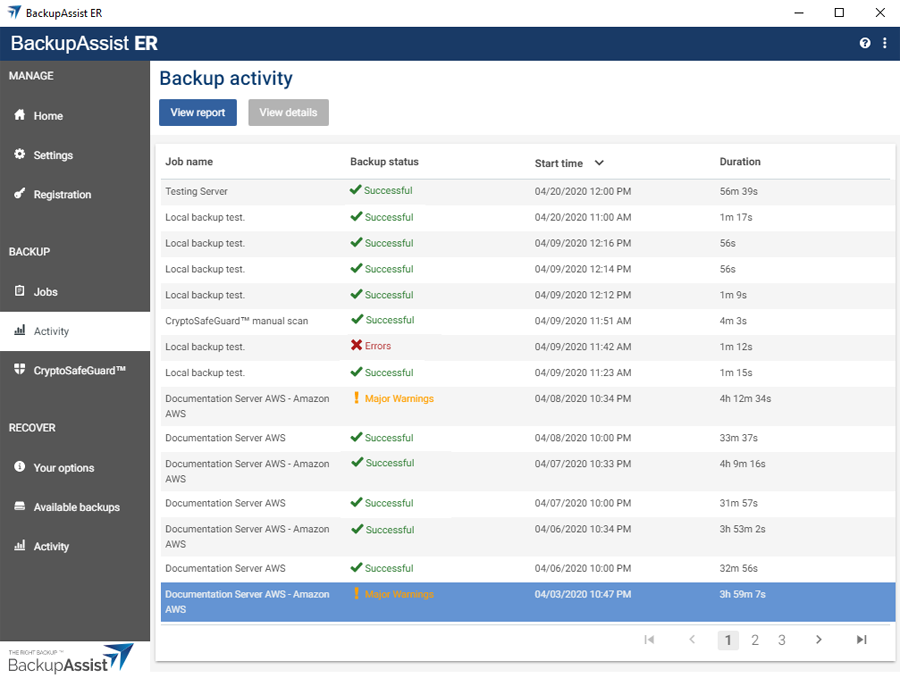Select Documentation Server AWS at 04/06/2020 10:00 PM

(x=527, y=568)
